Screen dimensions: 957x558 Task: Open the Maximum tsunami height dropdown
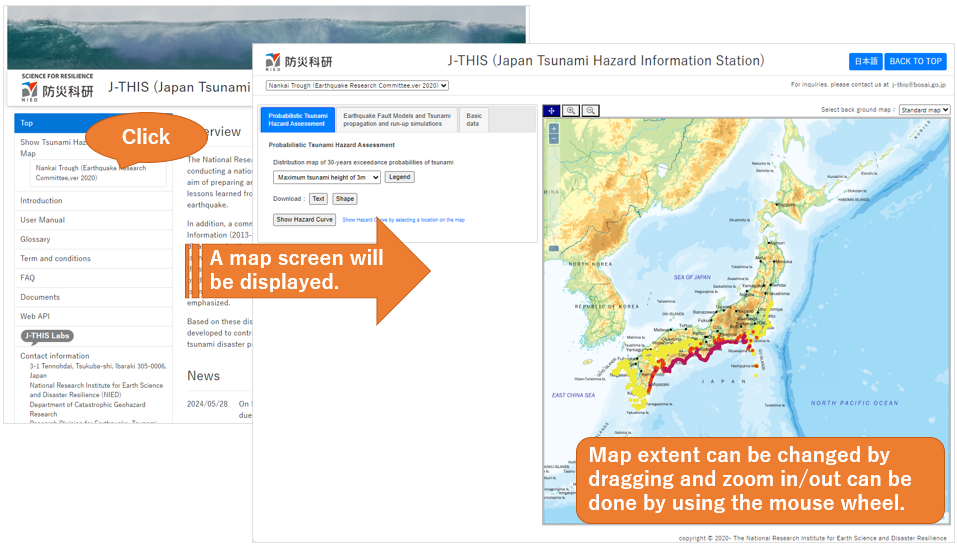coord(327,177)
